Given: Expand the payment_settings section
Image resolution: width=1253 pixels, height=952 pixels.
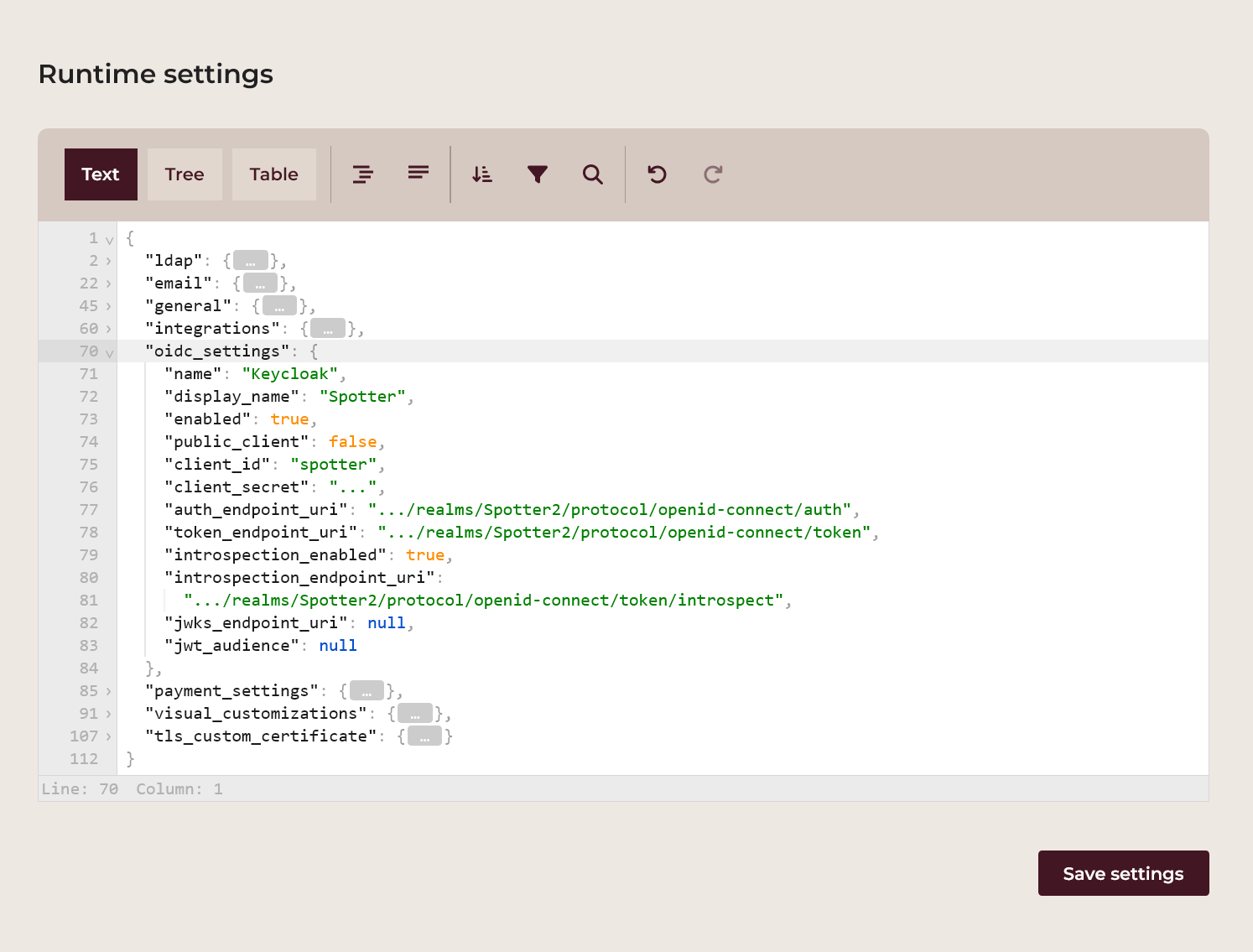Looking at the screenshot, I should 109,690.
